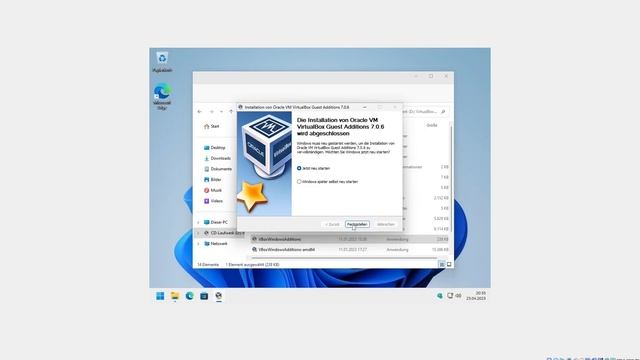Open File Explorer from the taskbar
Viewport: 640px width, 360px height.
[x=175, y=296]
